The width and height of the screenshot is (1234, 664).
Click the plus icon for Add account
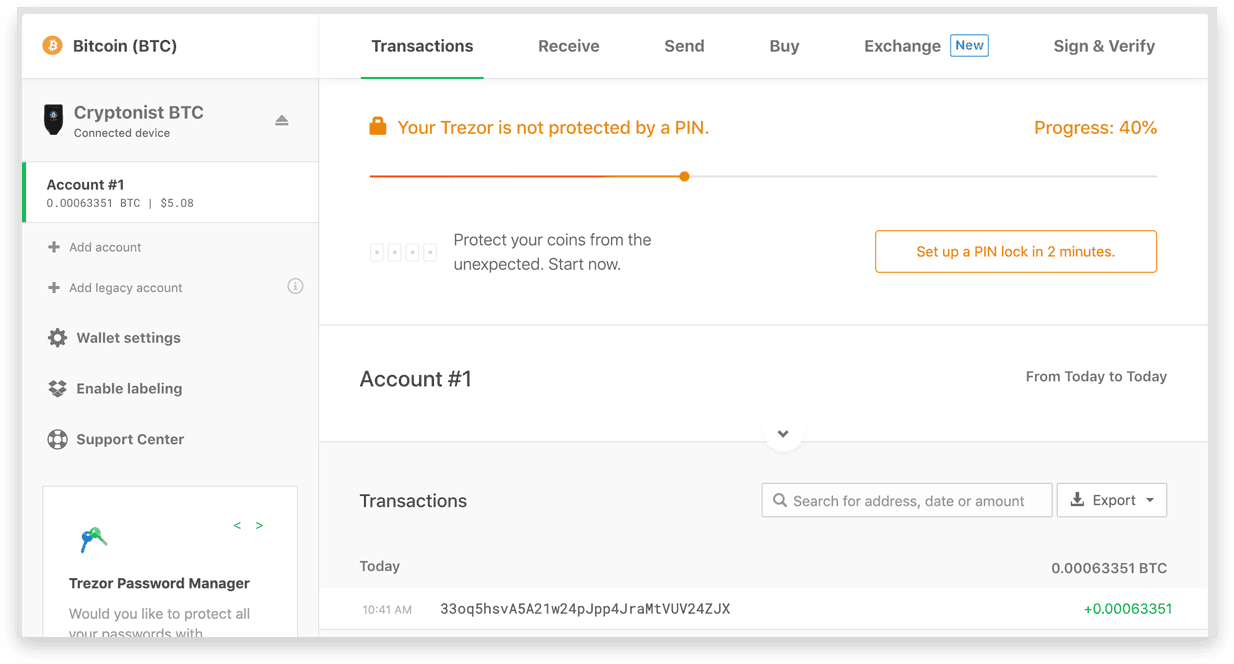click(x=54, y=247)
